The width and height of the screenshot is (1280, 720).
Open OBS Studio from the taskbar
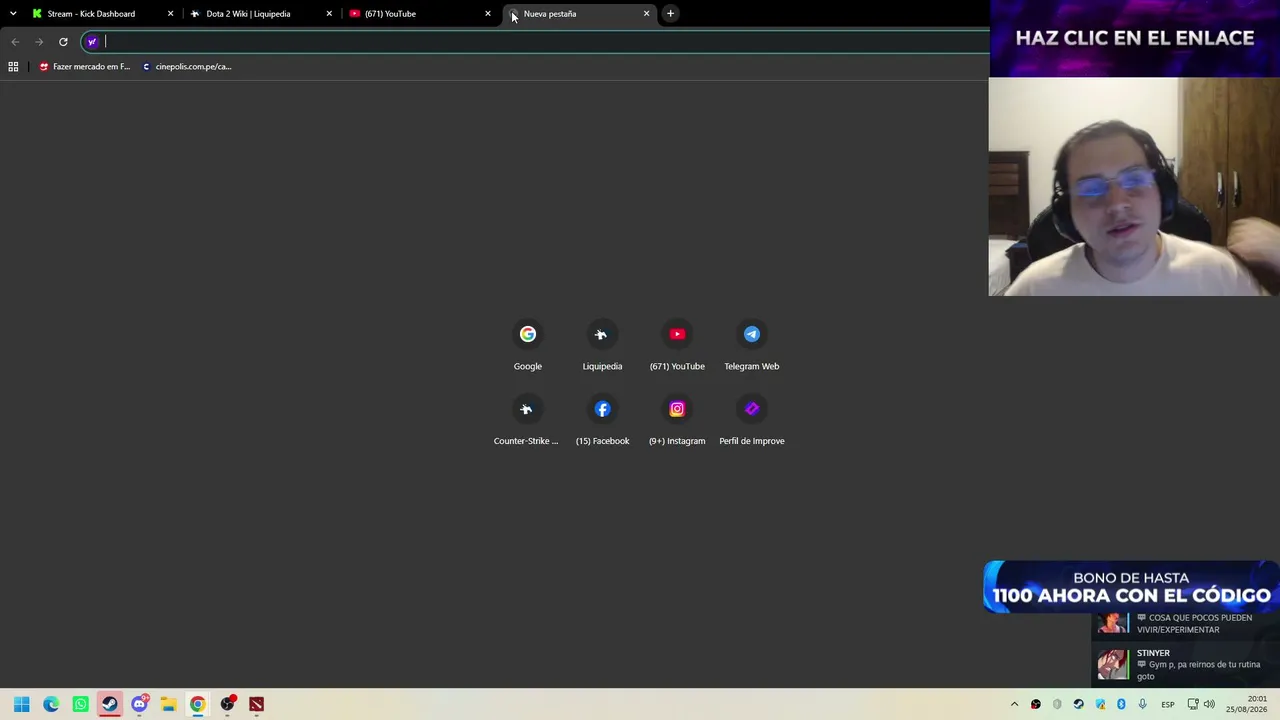227,704
